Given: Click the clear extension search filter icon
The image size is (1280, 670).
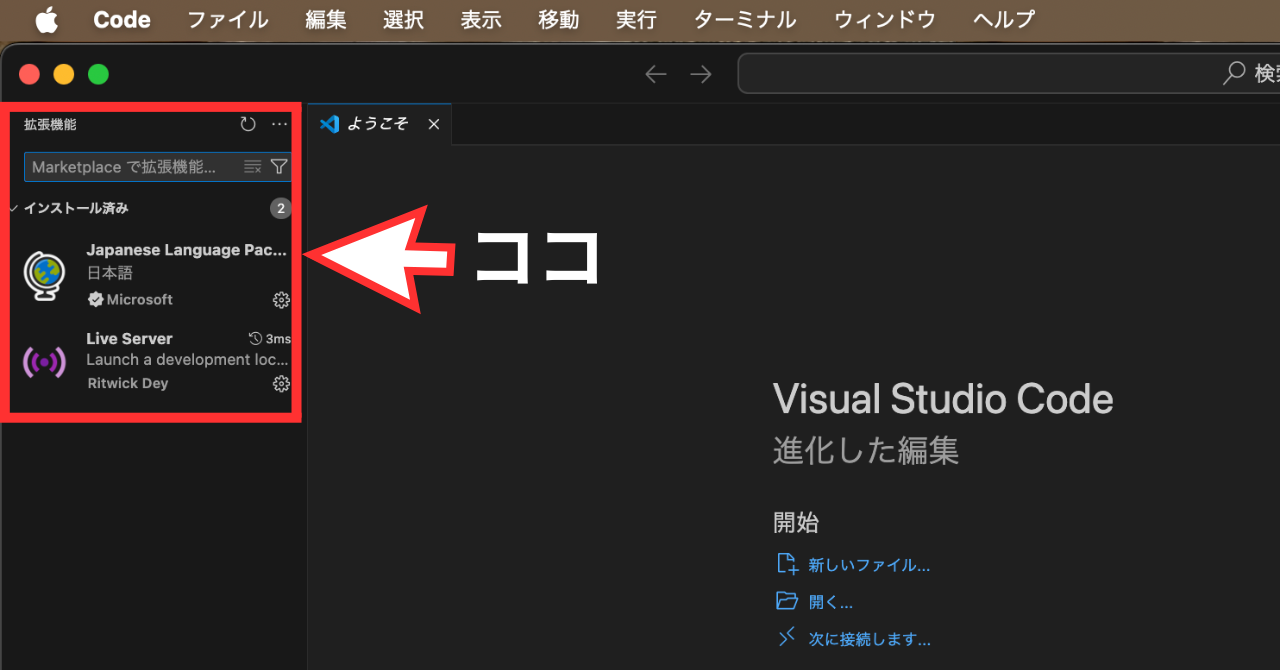Looking at the screenshot, I should point(253,166).
